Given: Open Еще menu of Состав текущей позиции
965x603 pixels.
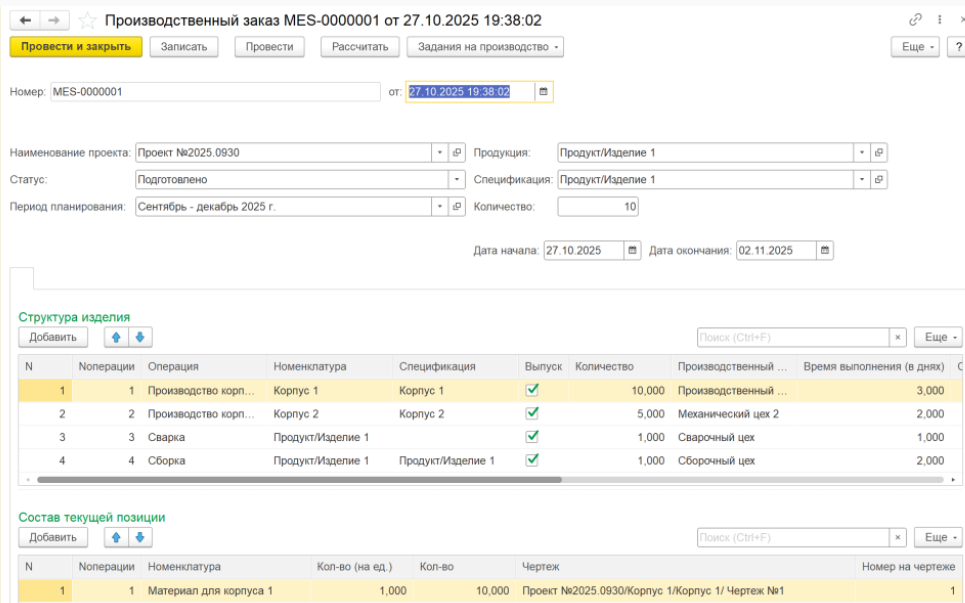Looking at the screenshot, I should (939, 537).
